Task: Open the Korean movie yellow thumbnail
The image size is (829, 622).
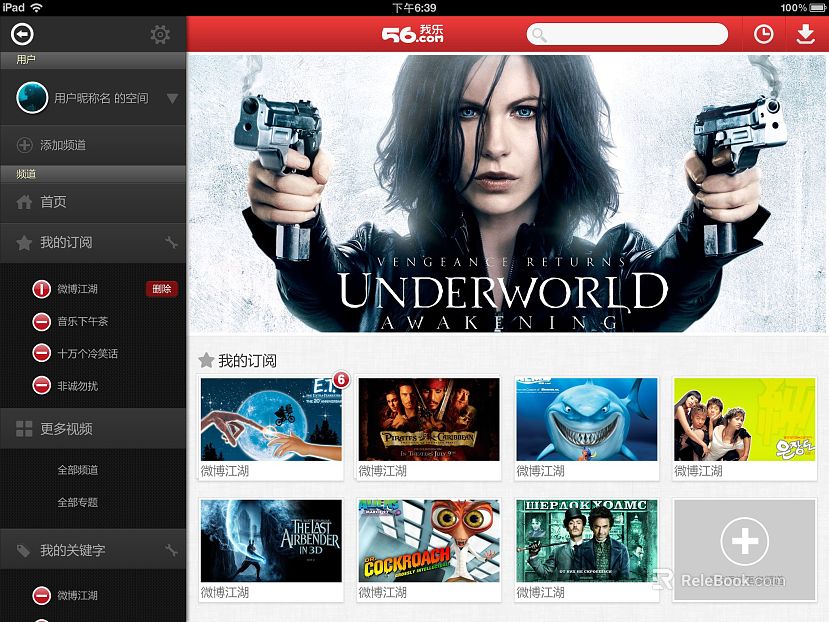Action: pyautogui.click(x=744, y=419)
